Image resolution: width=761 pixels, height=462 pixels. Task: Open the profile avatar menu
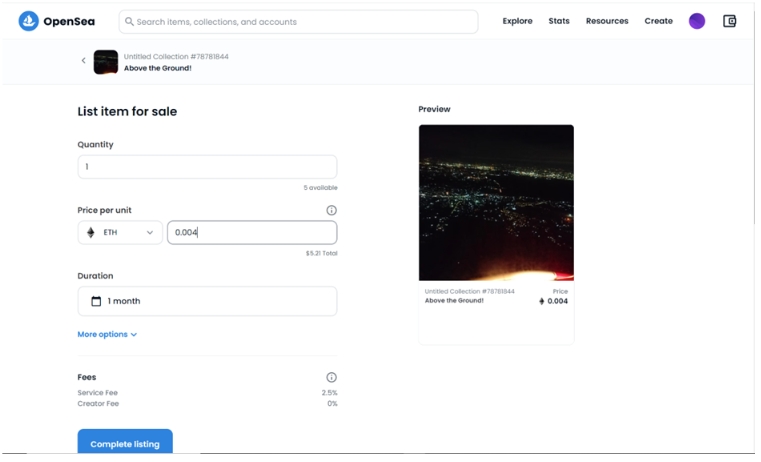pyautogui.click(x=697, y=21)
